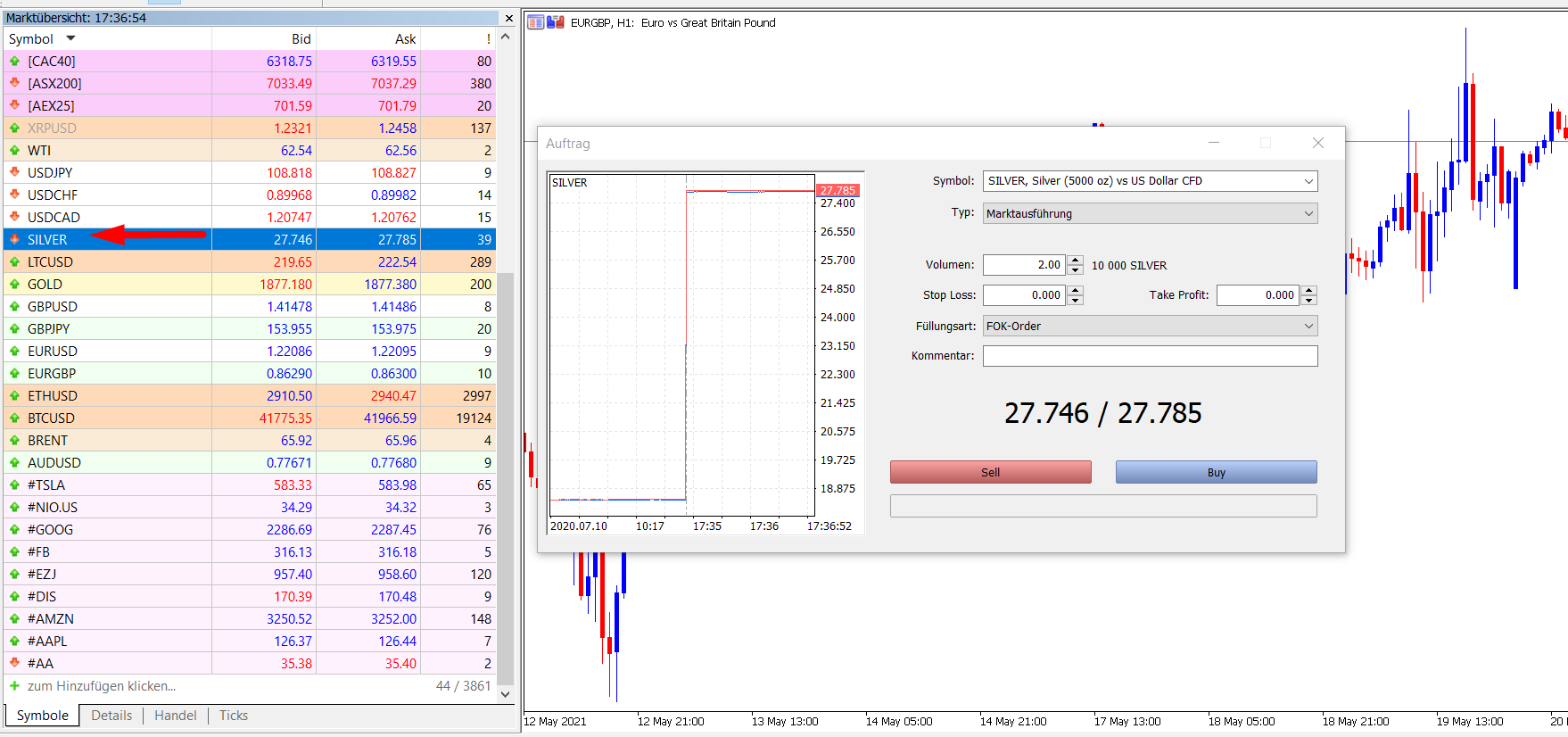Click the trade panel icon beside EURGBP title
This screenshot has width=1568, height=737.
(556, 22)
